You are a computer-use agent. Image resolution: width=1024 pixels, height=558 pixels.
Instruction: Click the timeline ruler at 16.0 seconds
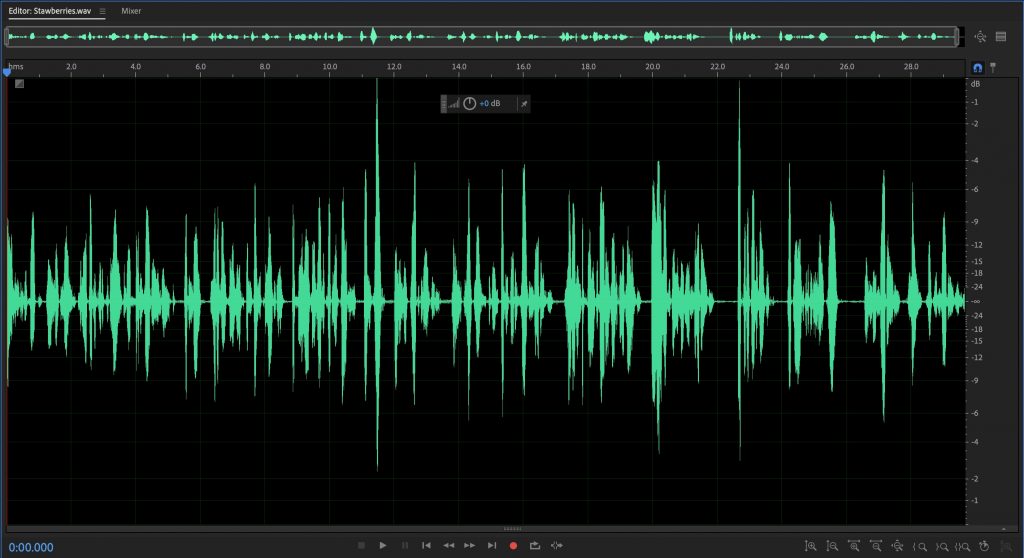click(x=523, y=68)
